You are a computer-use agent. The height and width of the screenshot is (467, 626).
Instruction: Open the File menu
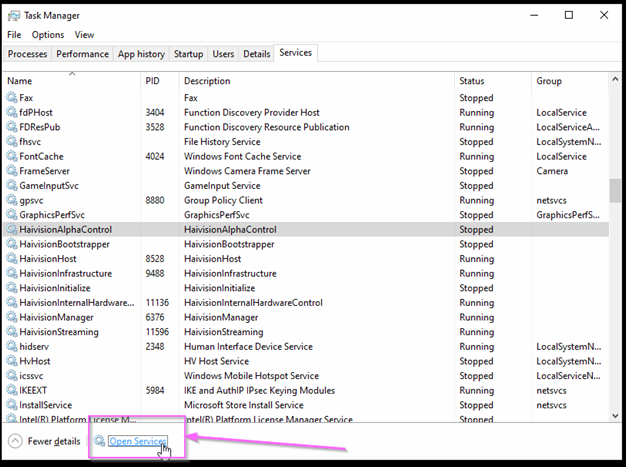click(x=14, y=35)
